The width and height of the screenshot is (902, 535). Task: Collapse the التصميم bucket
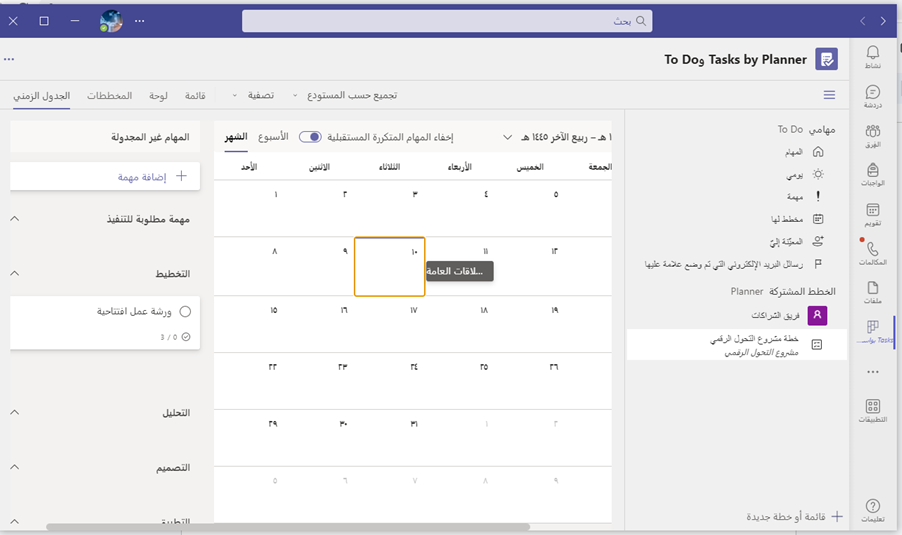[15, 467]
